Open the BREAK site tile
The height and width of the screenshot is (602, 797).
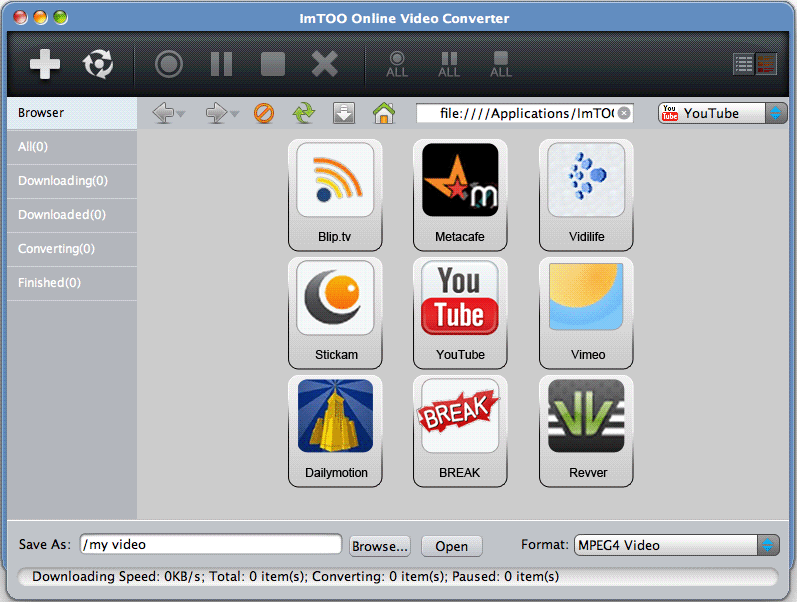(460, 431)
